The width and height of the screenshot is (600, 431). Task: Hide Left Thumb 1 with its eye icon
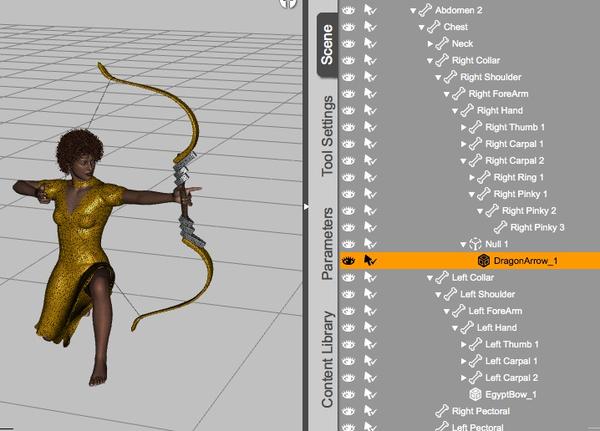[348, 344]
